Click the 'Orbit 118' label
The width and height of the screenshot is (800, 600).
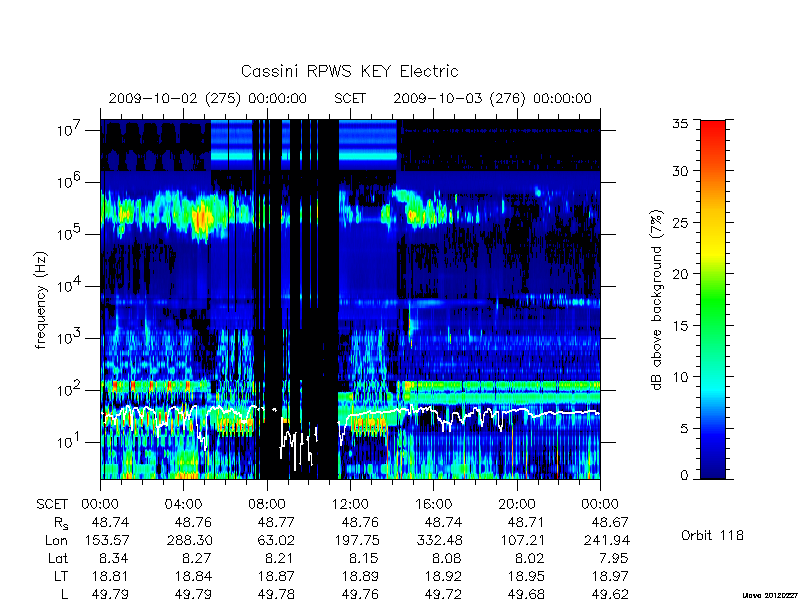(712, 535)
